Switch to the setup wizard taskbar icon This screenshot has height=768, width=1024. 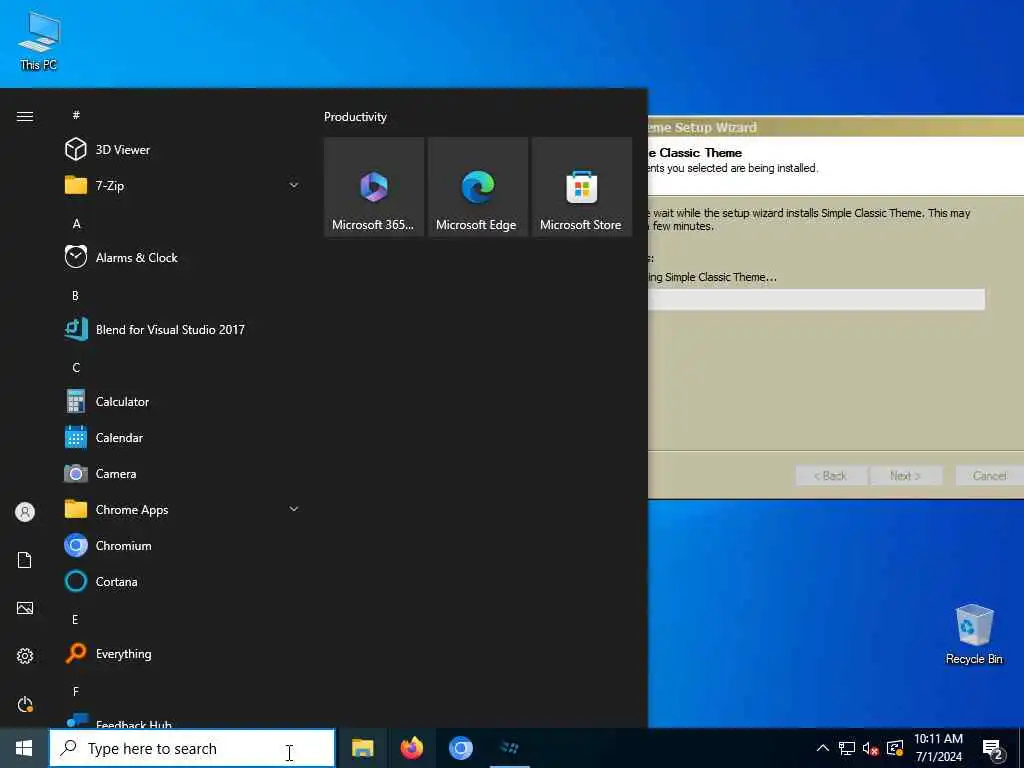509,748
